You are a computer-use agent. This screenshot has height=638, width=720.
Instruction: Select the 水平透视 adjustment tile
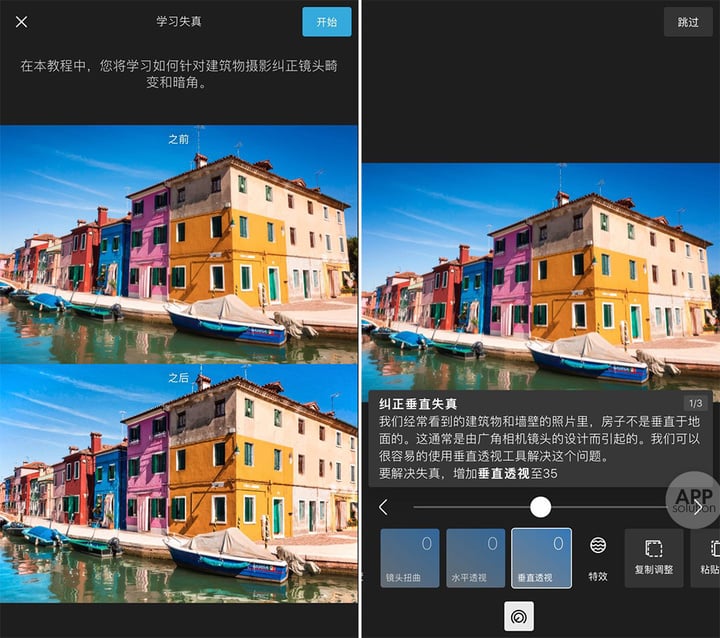click(475, 558)
